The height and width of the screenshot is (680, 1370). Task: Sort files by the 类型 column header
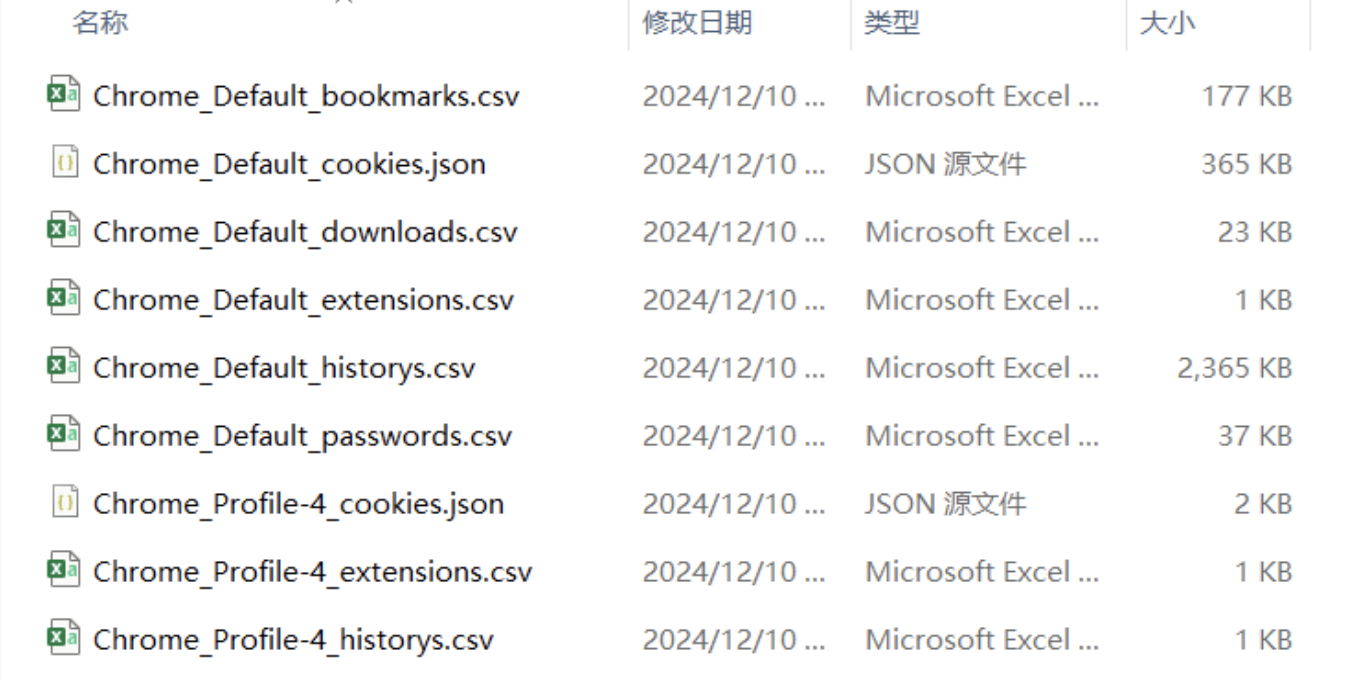coord(892,23)
